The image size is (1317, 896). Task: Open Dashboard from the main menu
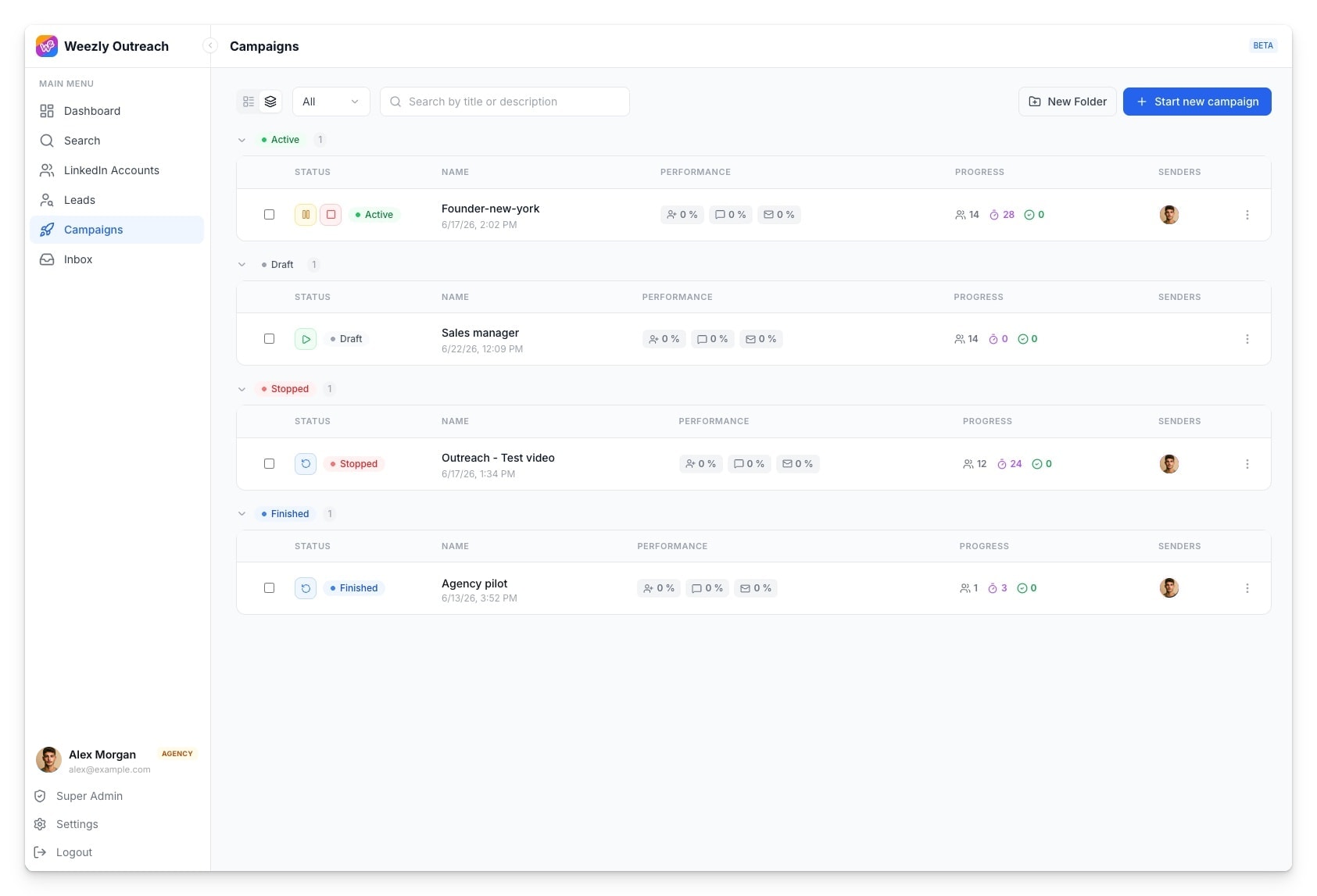[116, 111]
